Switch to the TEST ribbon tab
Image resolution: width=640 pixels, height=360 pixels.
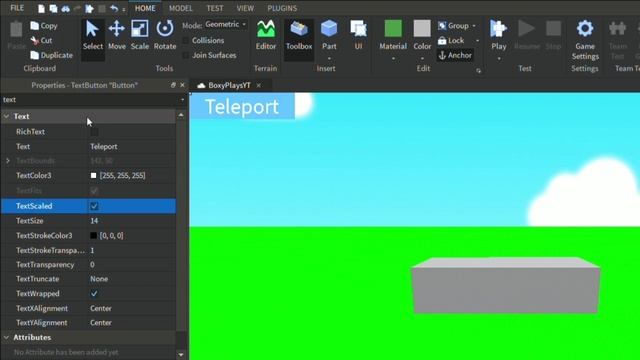tap(215, 8)
